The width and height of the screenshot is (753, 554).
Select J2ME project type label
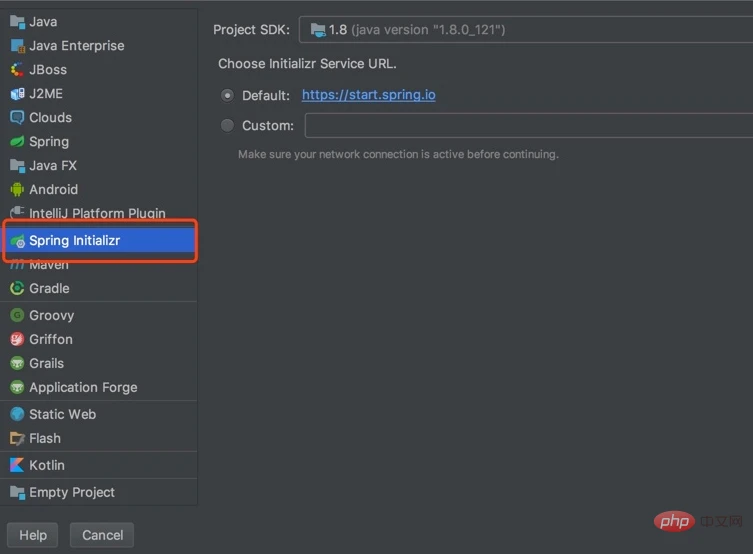(x=46, y=94)
